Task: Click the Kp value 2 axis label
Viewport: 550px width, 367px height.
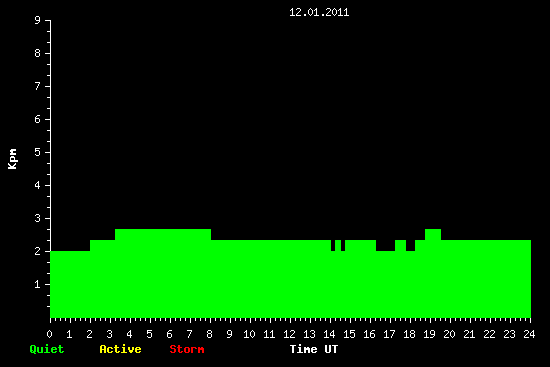Action: 38,251
